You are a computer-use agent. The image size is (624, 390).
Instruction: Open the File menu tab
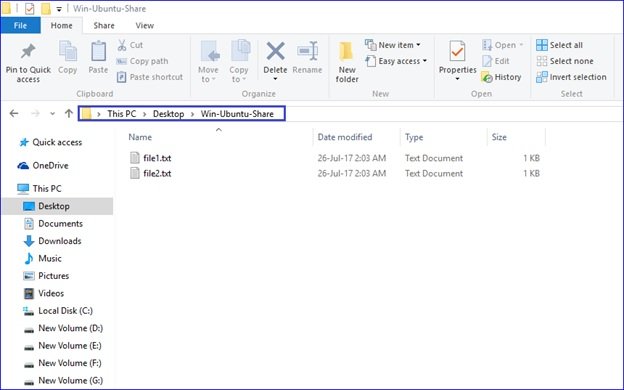coord(20,25)
